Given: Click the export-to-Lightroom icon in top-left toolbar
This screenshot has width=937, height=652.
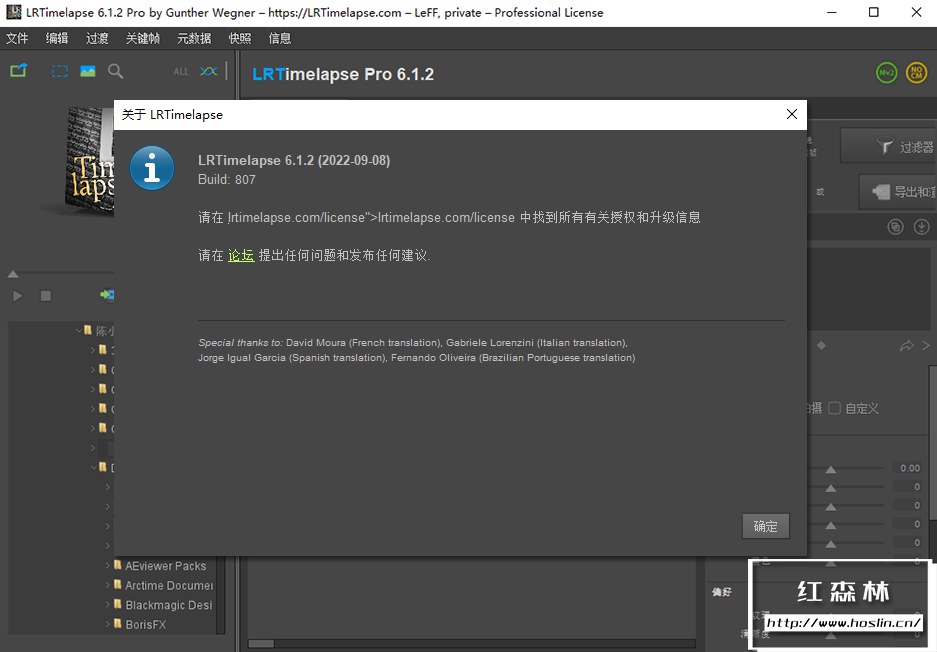Looking at the screenshot, I should pos(19,71).
